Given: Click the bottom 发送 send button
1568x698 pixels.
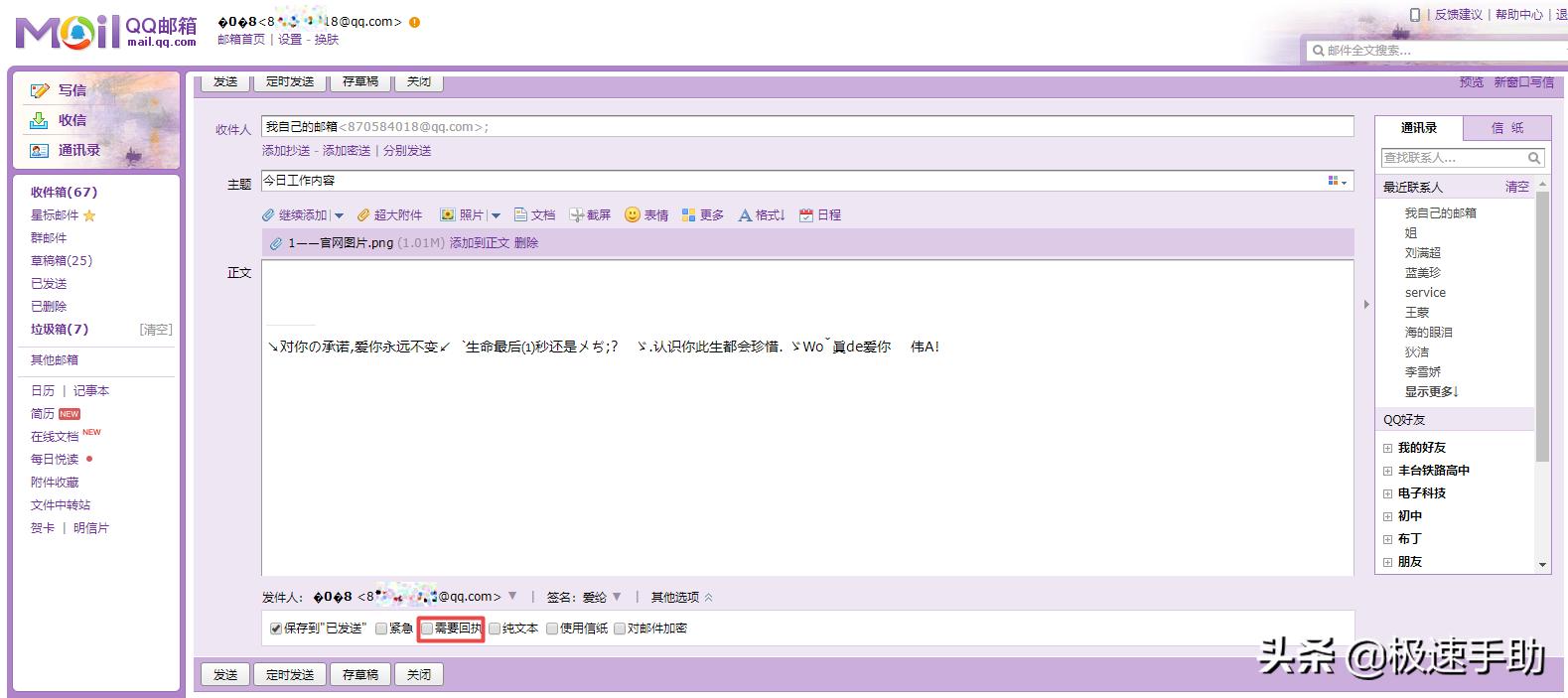Looking at the screenshot, I should (225, 675).
